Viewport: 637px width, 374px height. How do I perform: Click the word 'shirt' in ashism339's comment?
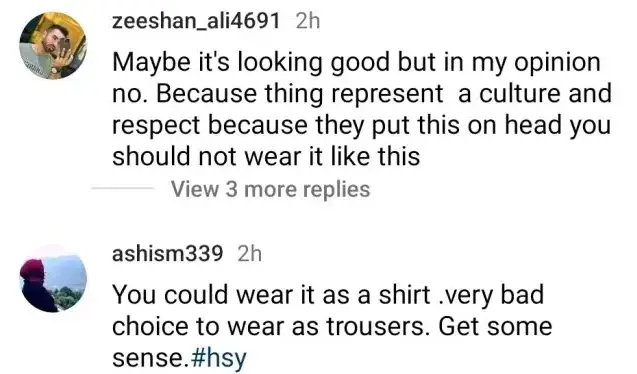coord(405,294)
